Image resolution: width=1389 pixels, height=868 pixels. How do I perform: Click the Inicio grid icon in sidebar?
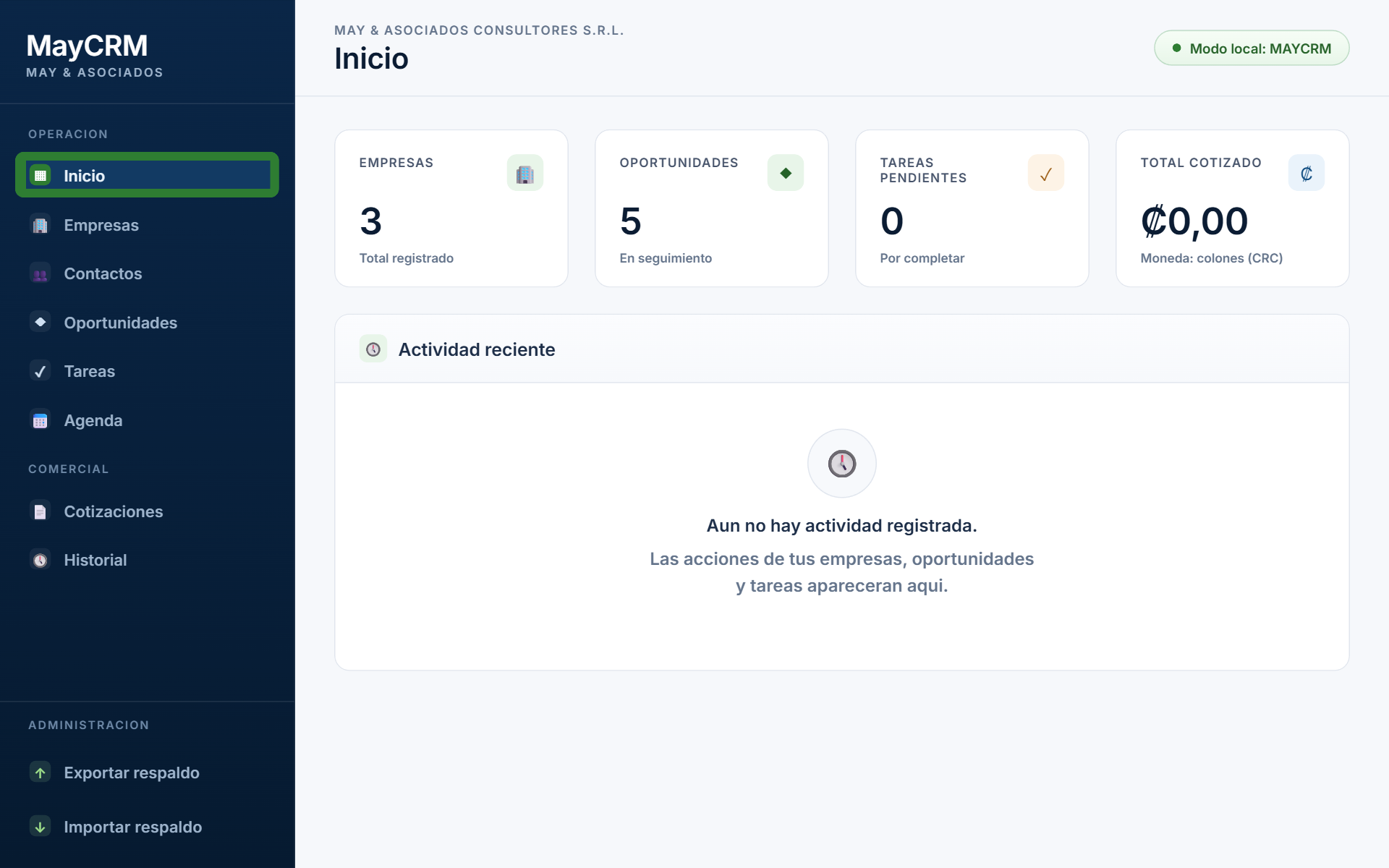point(41,175)
